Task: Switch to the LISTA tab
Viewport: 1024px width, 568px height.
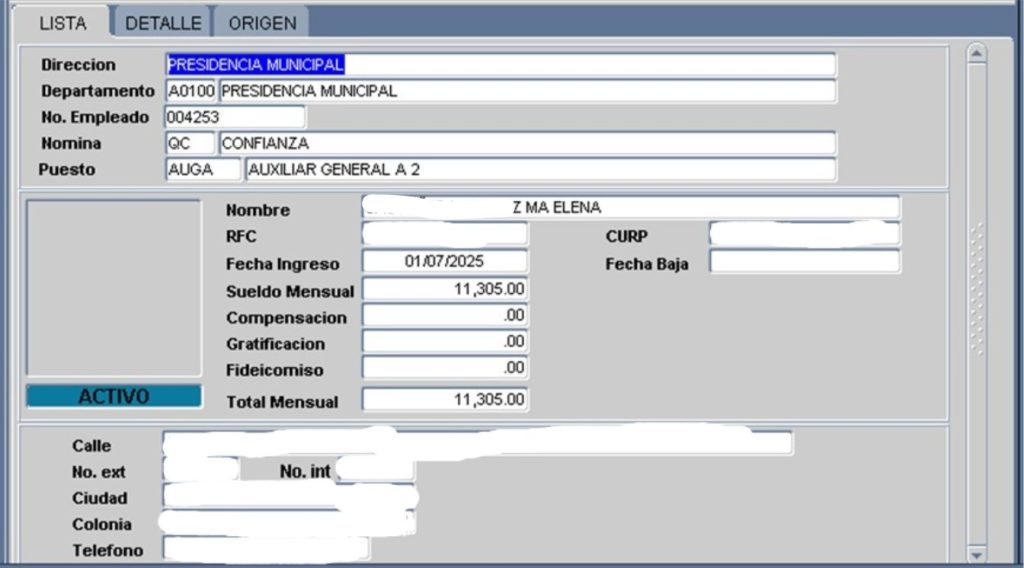Action: [62, 24]
